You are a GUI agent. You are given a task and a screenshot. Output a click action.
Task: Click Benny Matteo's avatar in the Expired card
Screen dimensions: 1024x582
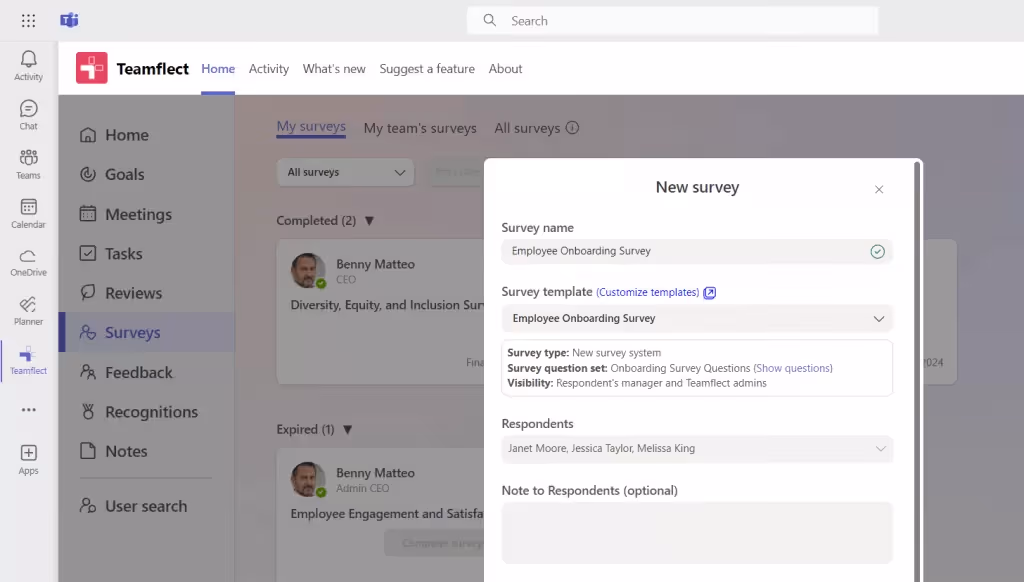pyautogui.click(x=308, y=479)
